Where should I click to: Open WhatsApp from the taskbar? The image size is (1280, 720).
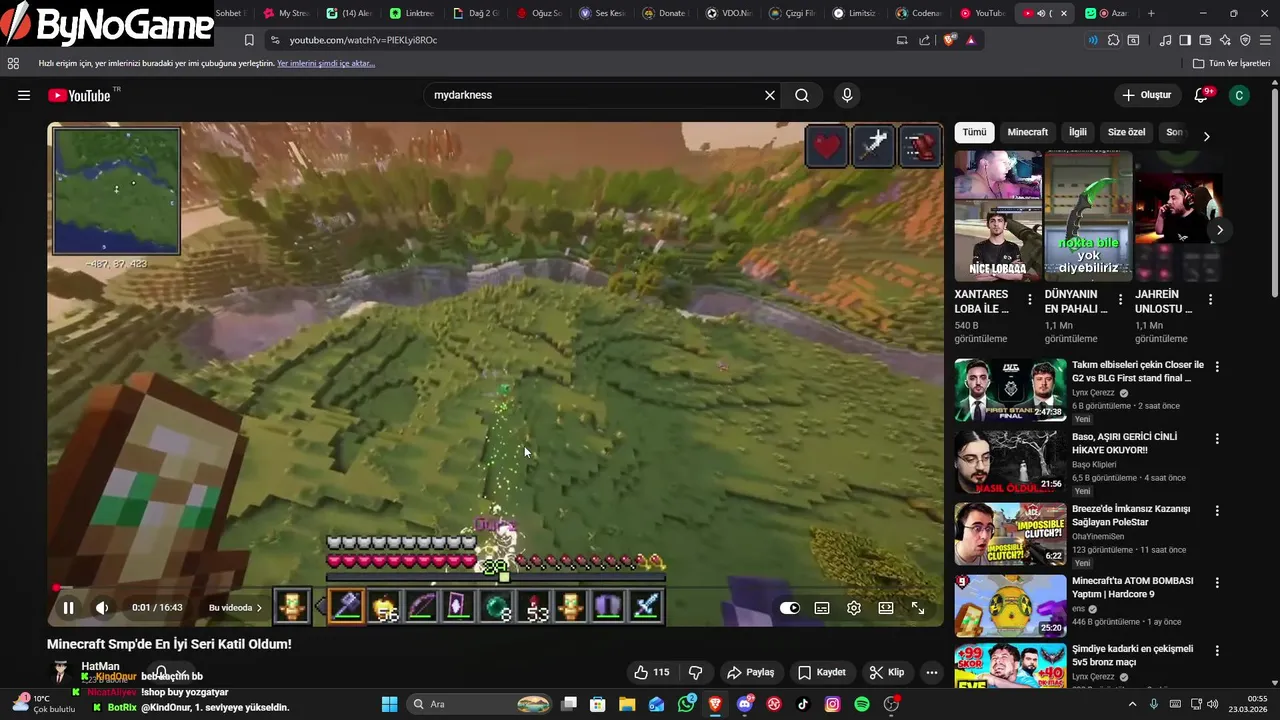pos(686,704)
